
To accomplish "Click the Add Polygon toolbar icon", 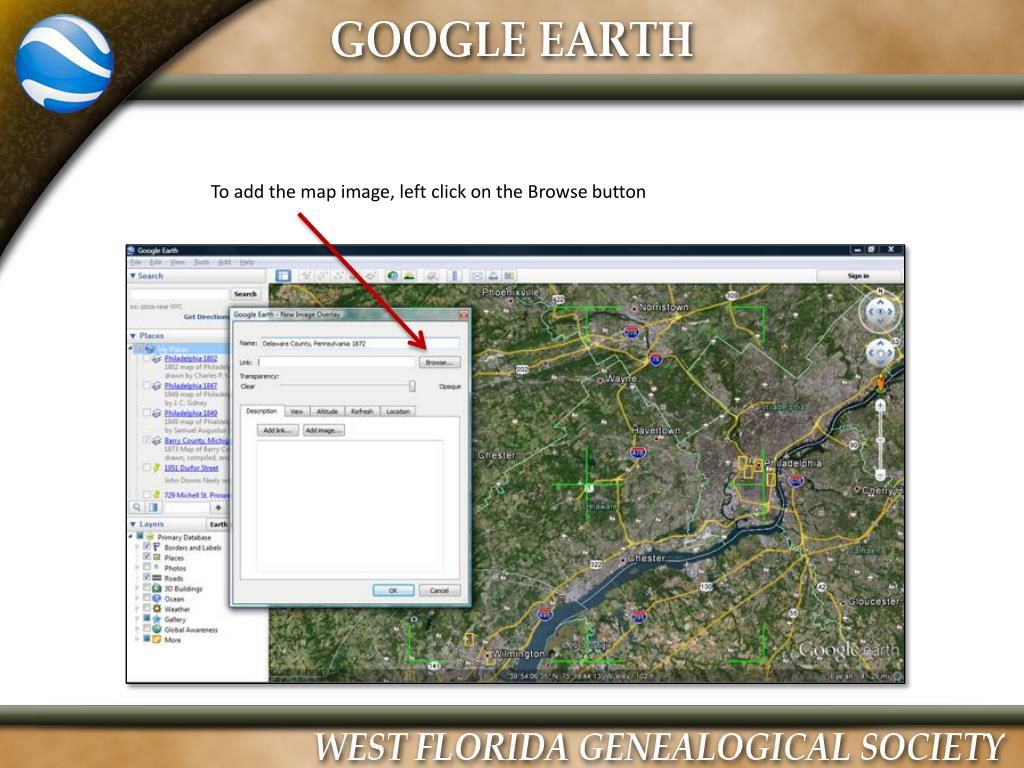I will (x=322, y=276).
